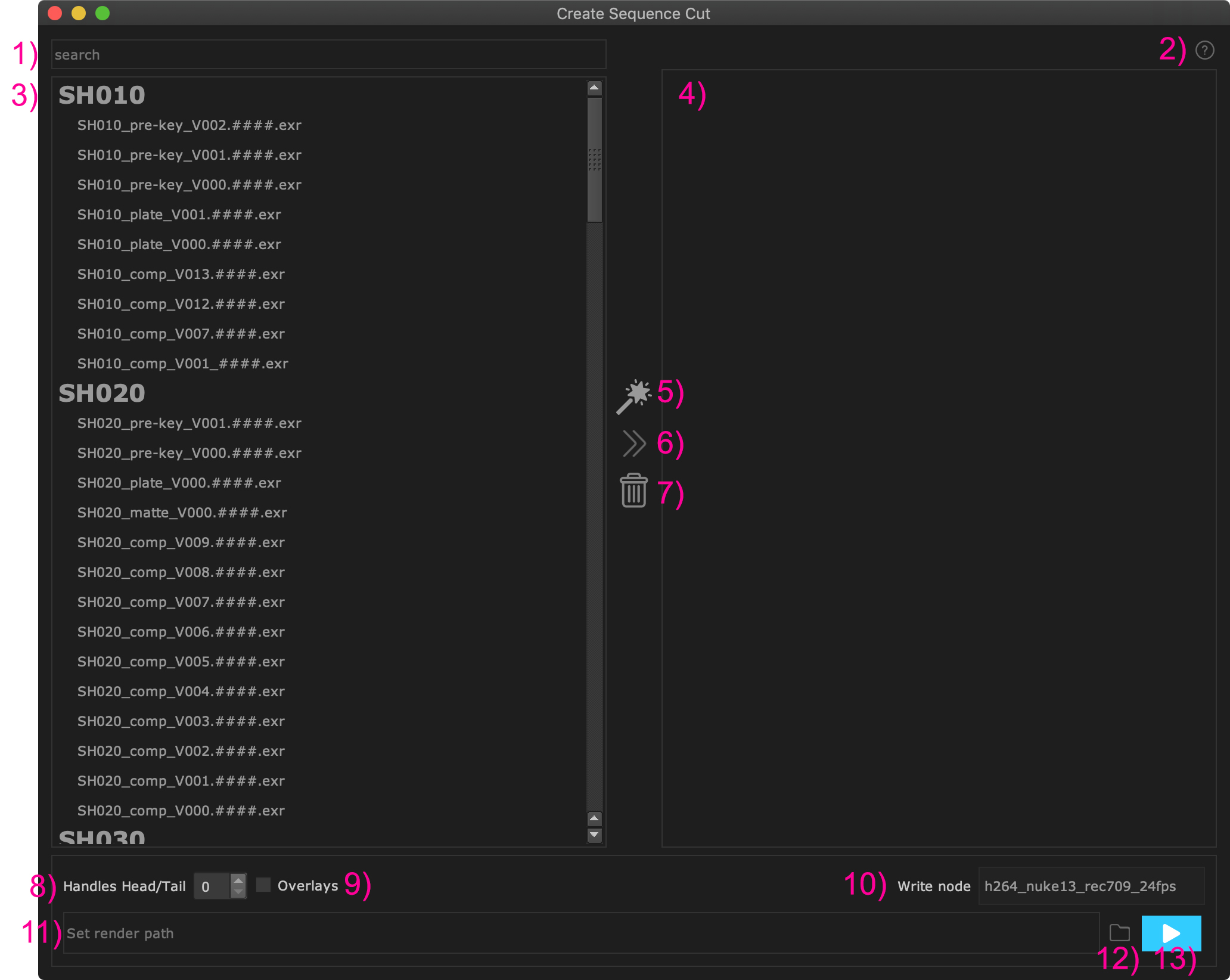
Task: Select the SH010 shot group header
Action: [102, 95]
